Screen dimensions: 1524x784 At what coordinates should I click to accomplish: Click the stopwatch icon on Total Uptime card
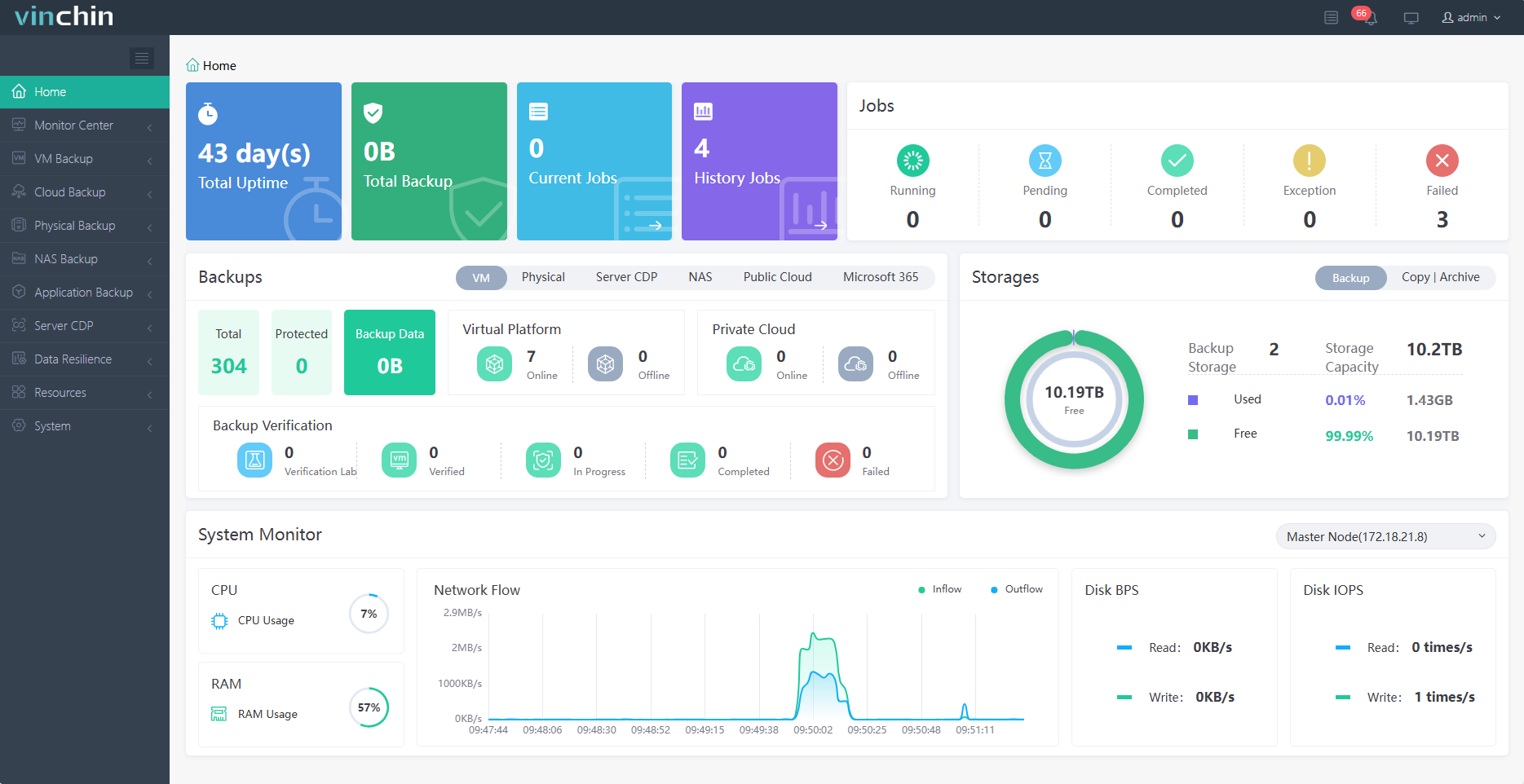(x=208, y=114)
